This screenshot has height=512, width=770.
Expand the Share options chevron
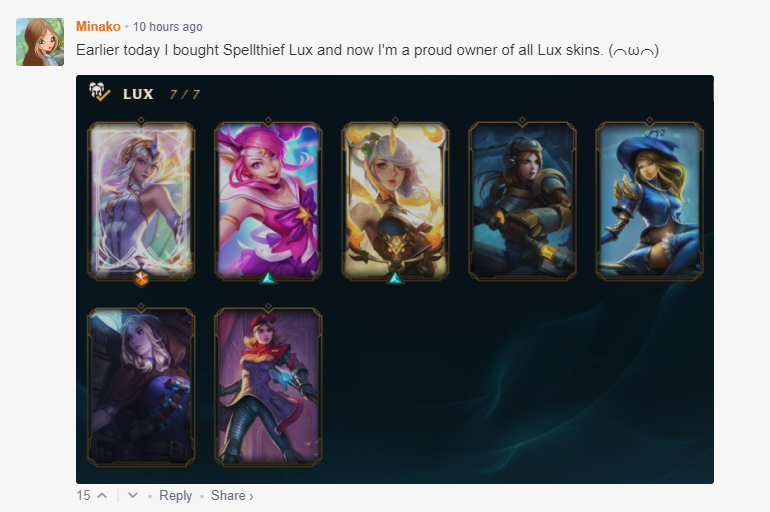(251, 497)
